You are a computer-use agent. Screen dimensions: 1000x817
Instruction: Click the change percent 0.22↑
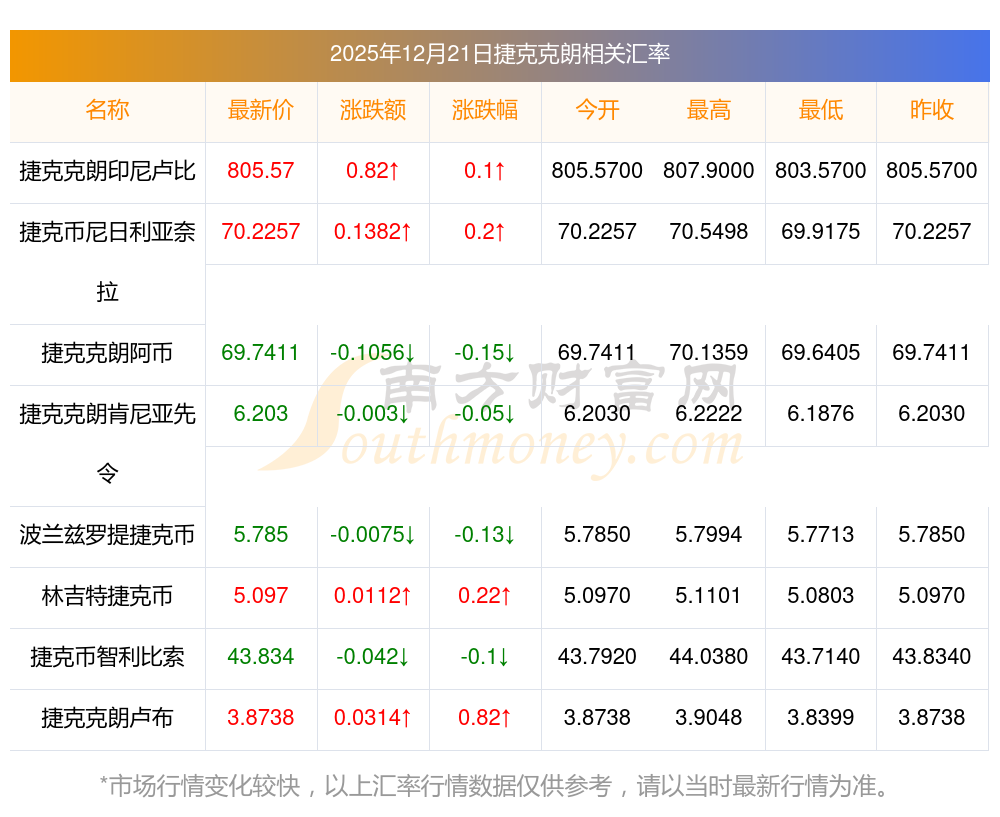[x=485, y=596]
